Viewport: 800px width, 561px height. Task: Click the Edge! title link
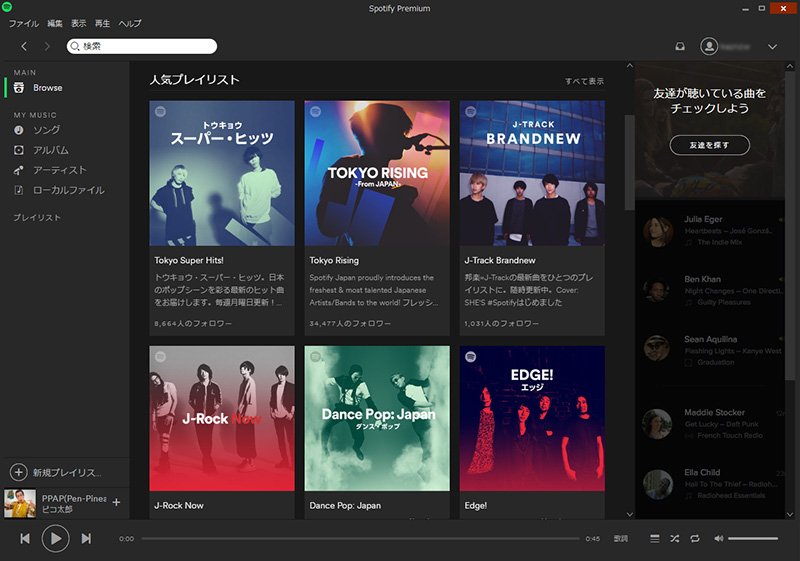[476, 505]
